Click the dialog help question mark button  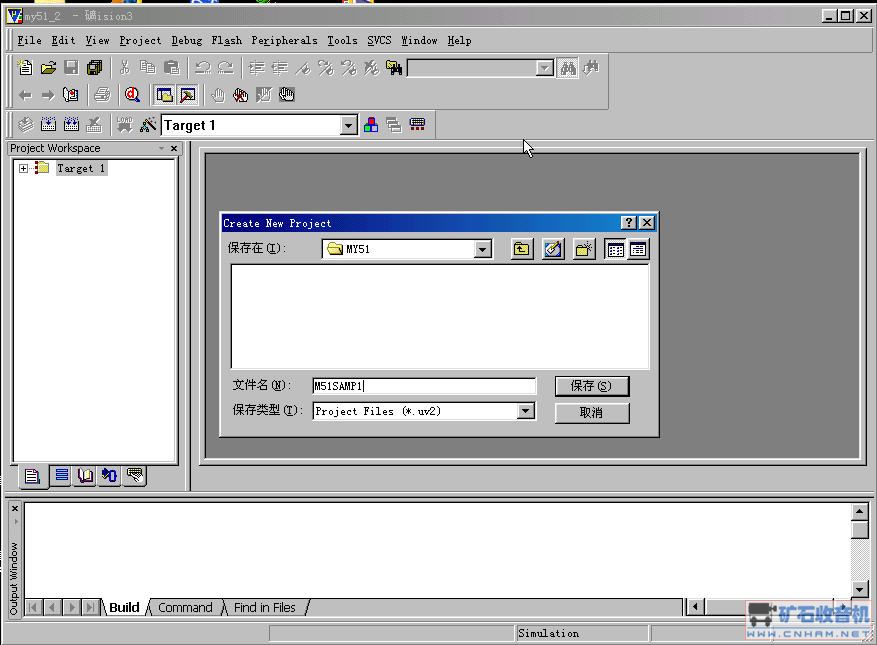(629, 223)
